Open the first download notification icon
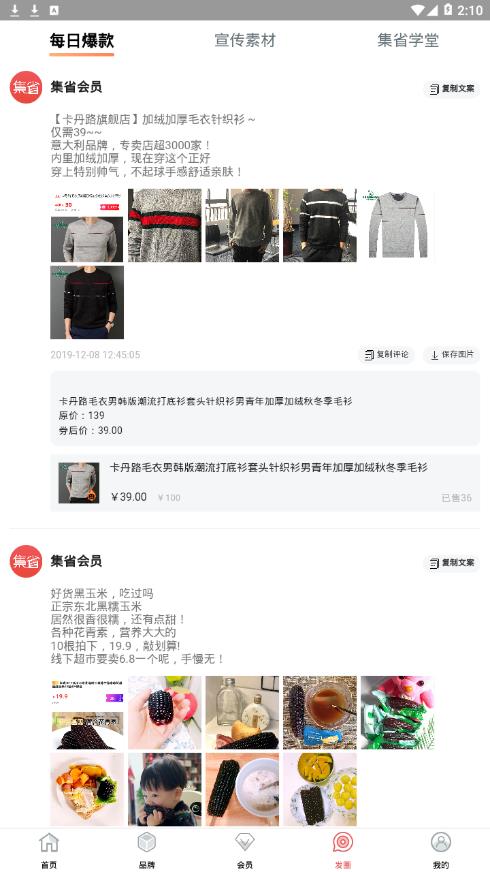The image size is (490, 872). click(15, 10)
